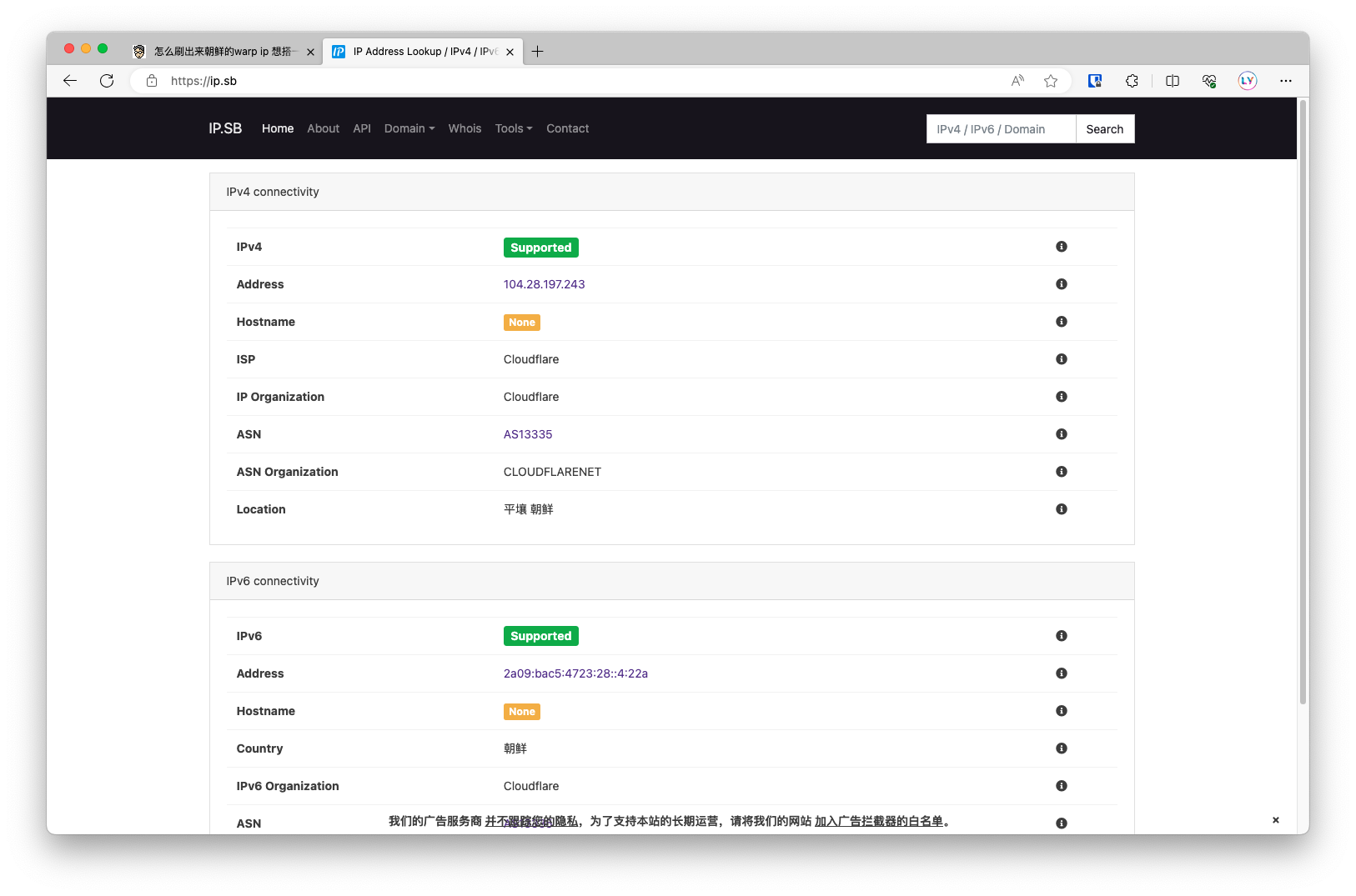Open the About page
1356x896 pixels.
pyautogui.click(x=324, y=128)
